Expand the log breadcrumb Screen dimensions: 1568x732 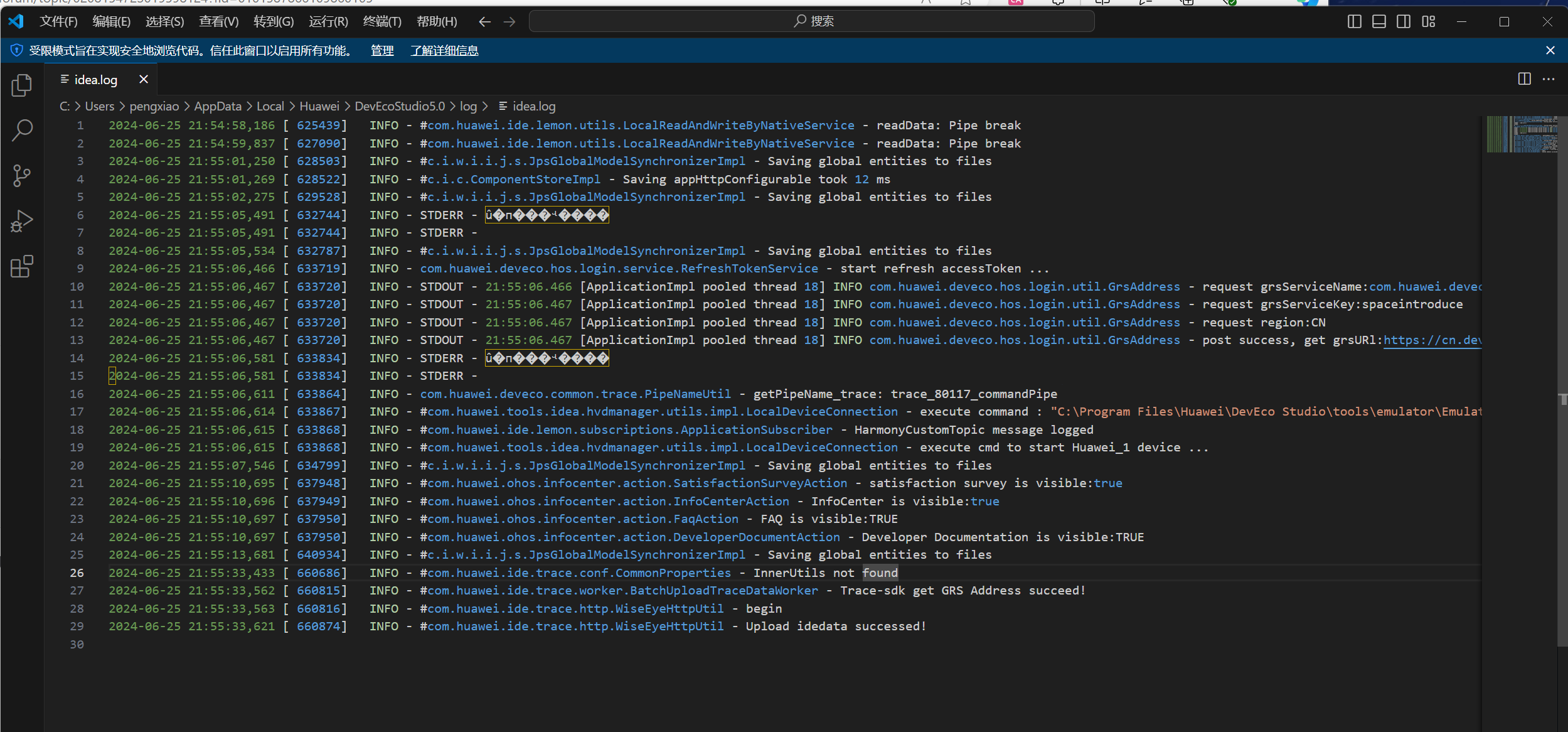(468, 106)
